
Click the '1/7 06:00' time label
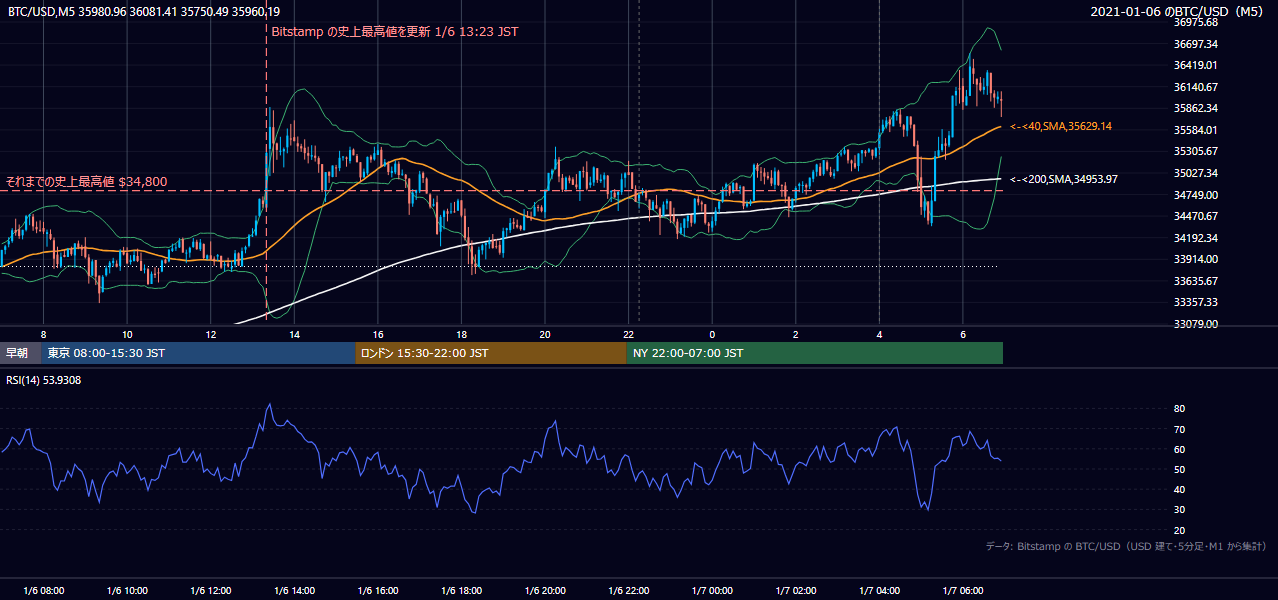click(x=963, y=591)
